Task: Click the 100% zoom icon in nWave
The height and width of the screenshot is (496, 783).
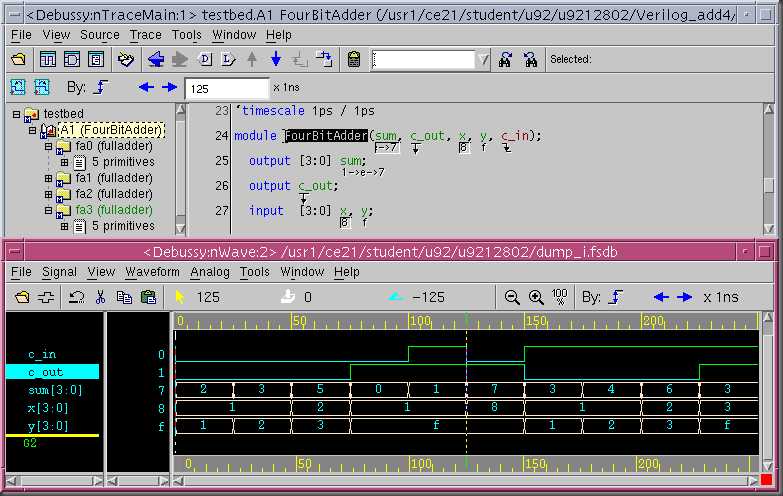Action: (x=560, y=297)
